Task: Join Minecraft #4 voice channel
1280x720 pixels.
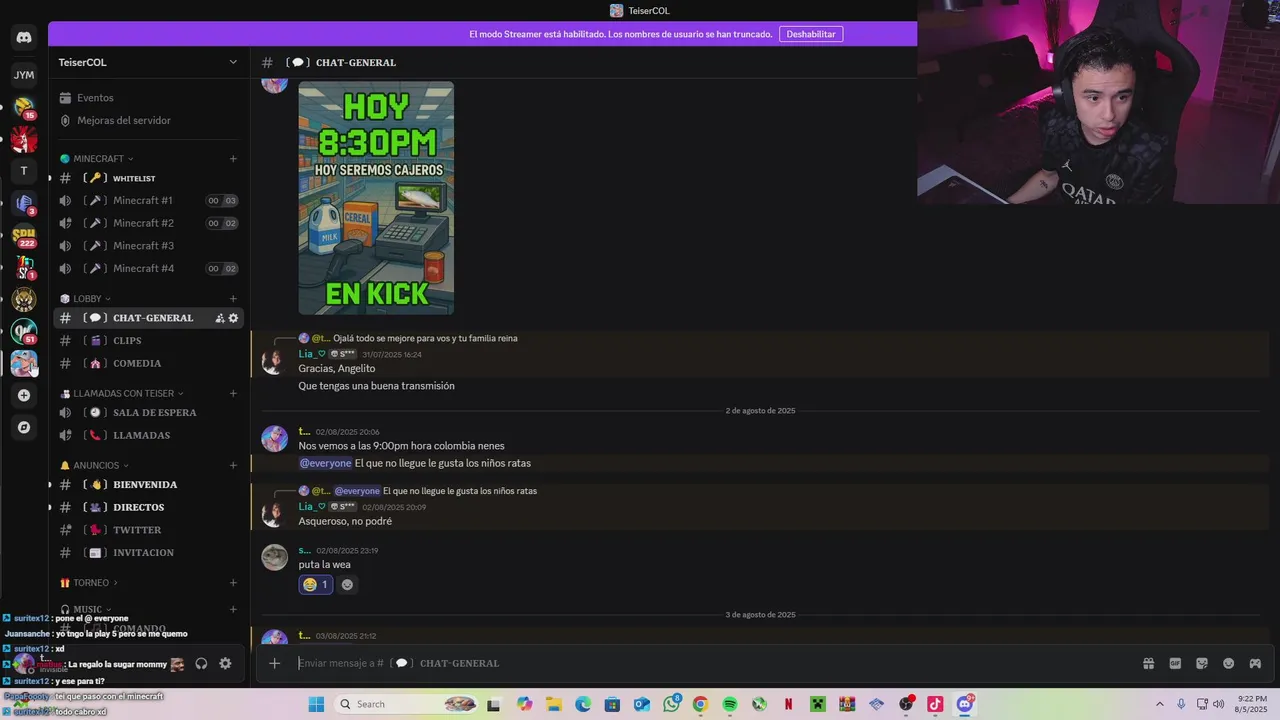Action: (x=148, y=268)
